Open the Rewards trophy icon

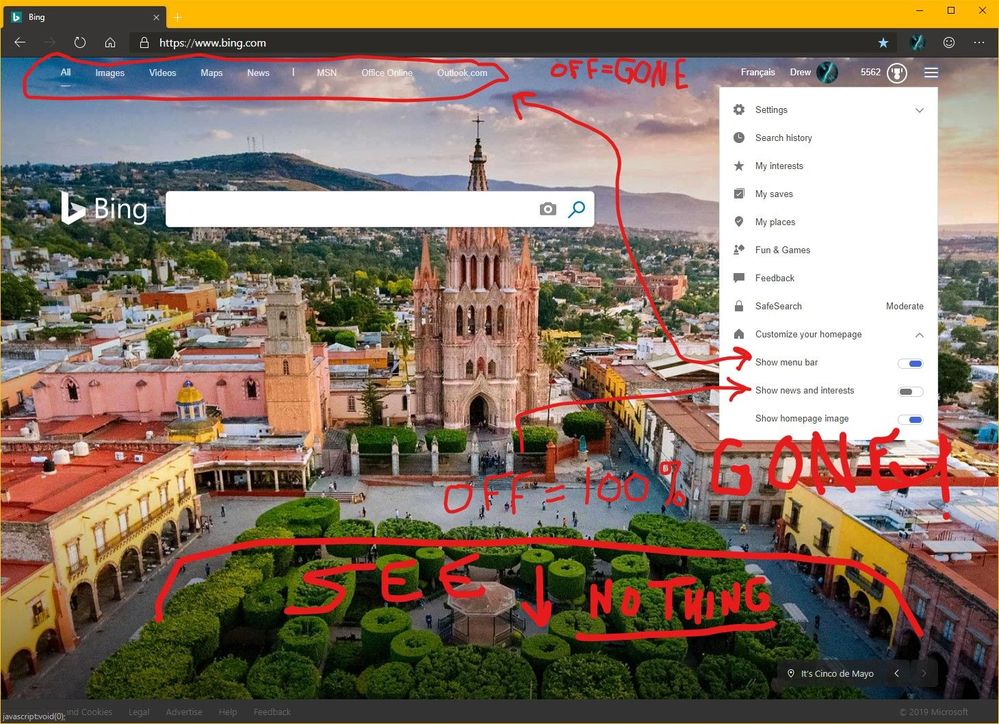[897, 73]
